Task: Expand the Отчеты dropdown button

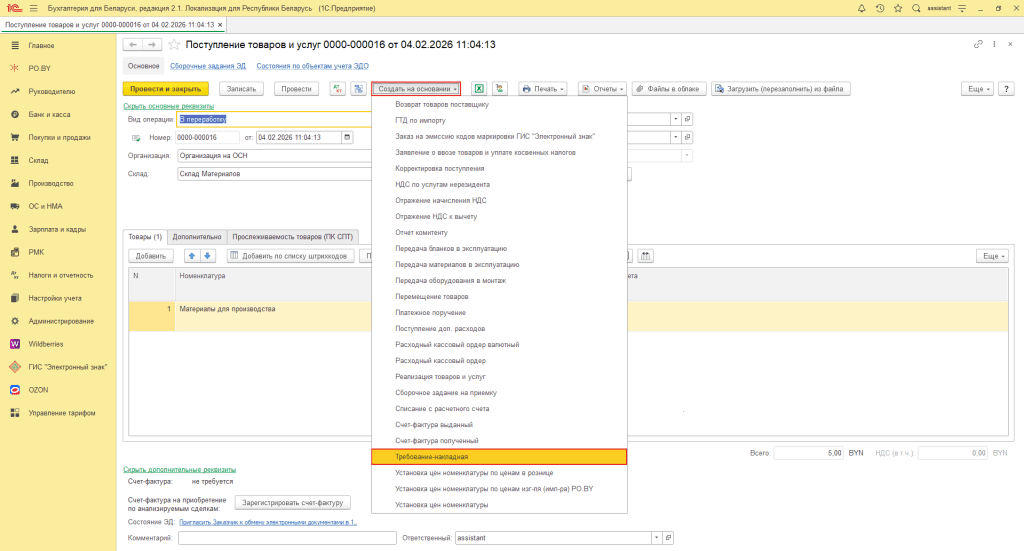Action: 600,88
